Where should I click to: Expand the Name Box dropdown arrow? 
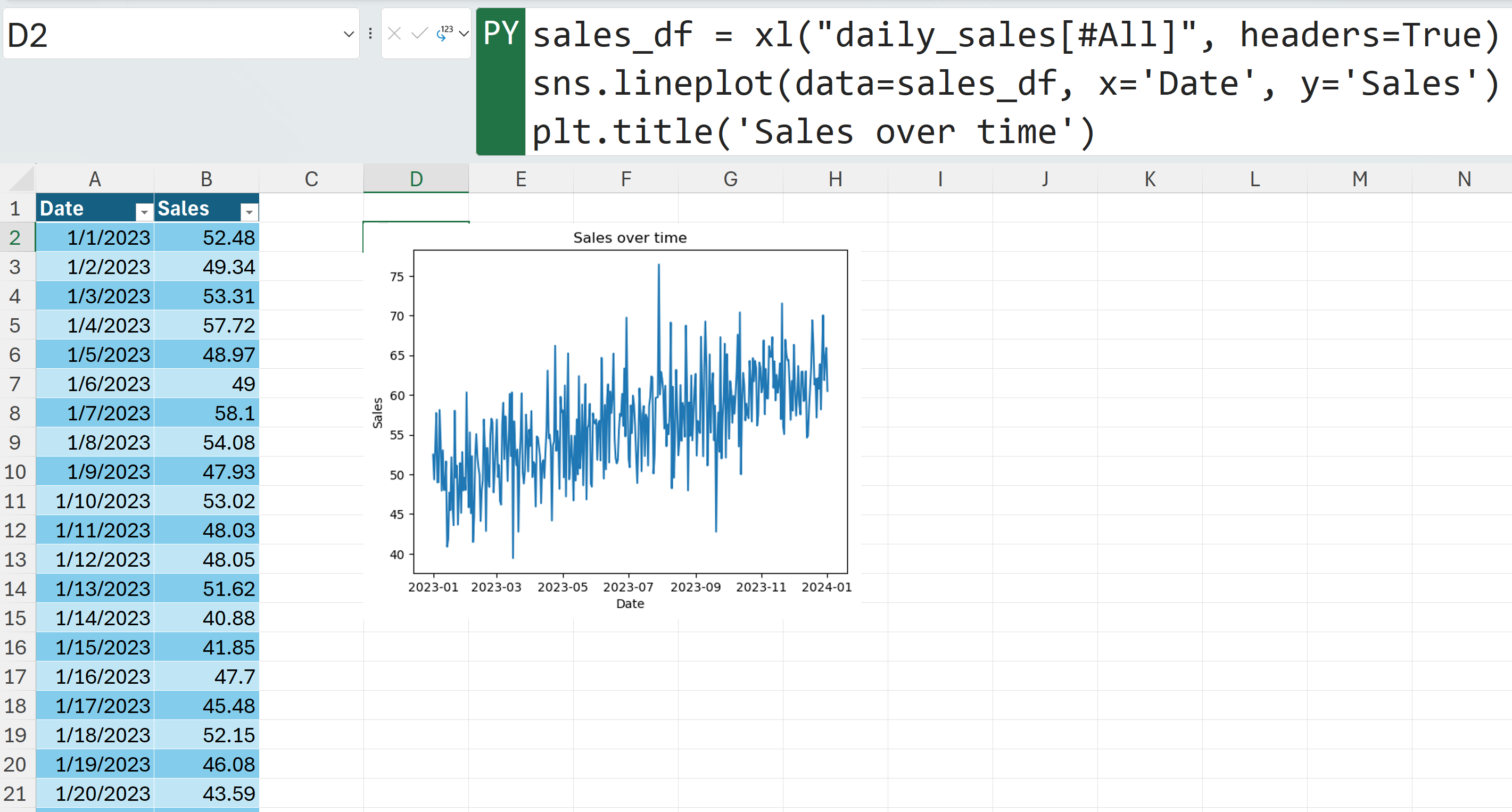coord(349,34)
